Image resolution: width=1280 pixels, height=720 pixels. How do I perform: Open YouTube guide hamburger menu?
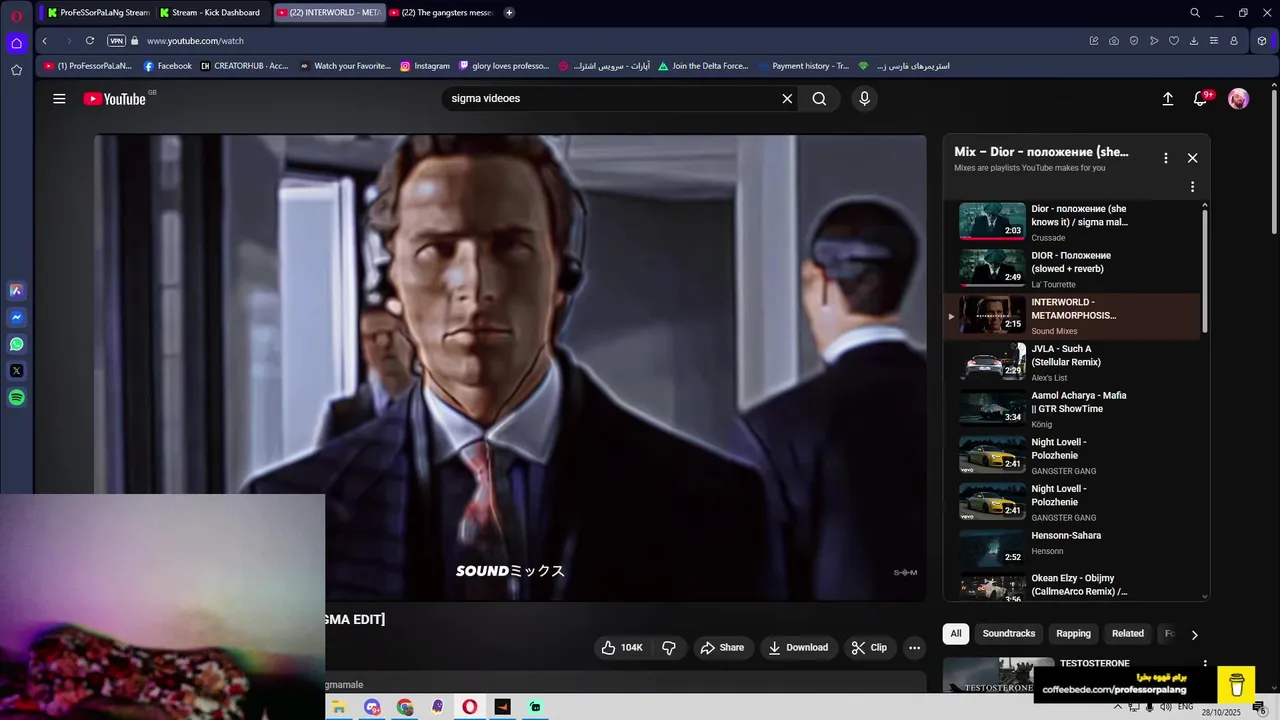click(x=59, y=99)
